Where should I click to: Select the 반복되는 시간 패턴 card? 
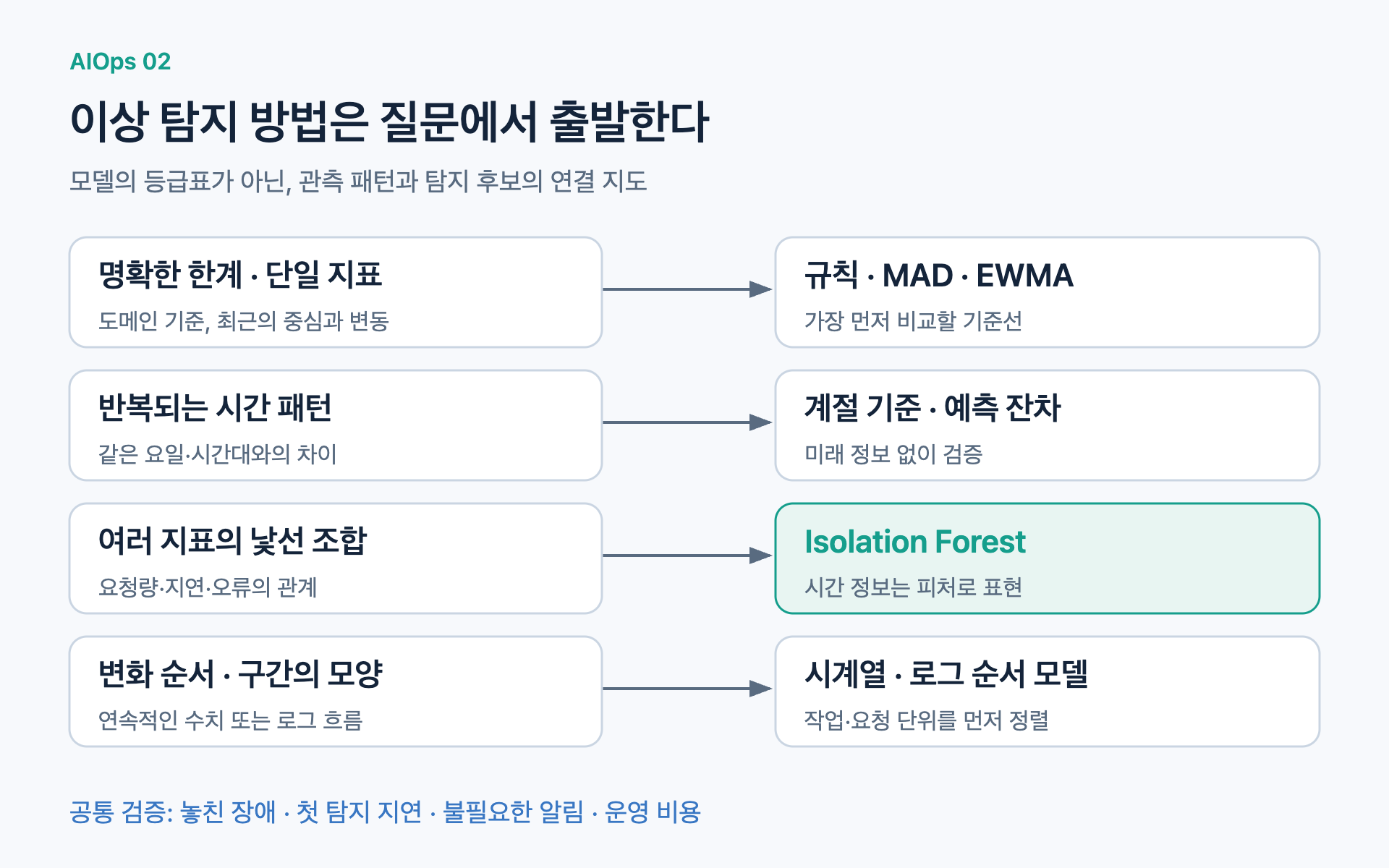pos(336,425)
